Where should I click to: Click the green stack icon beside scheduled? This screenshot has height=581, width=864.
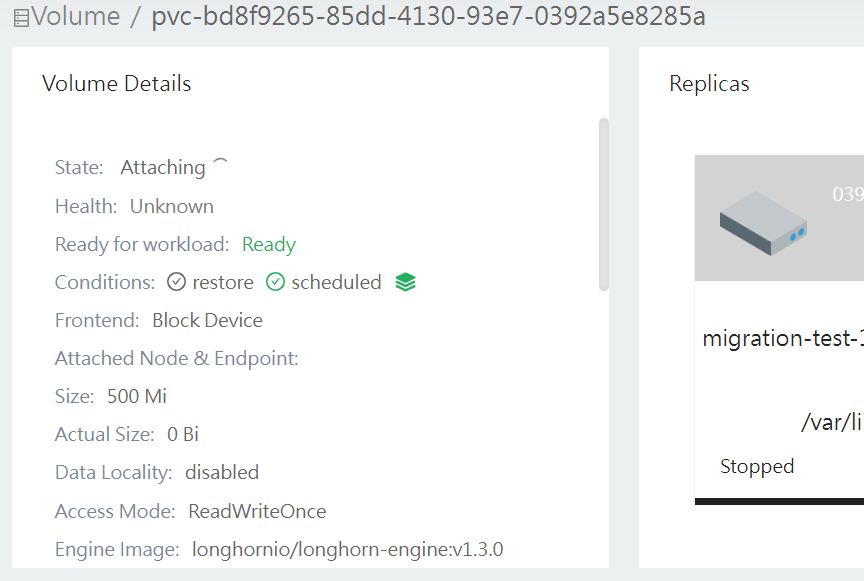tap(405, 281)
